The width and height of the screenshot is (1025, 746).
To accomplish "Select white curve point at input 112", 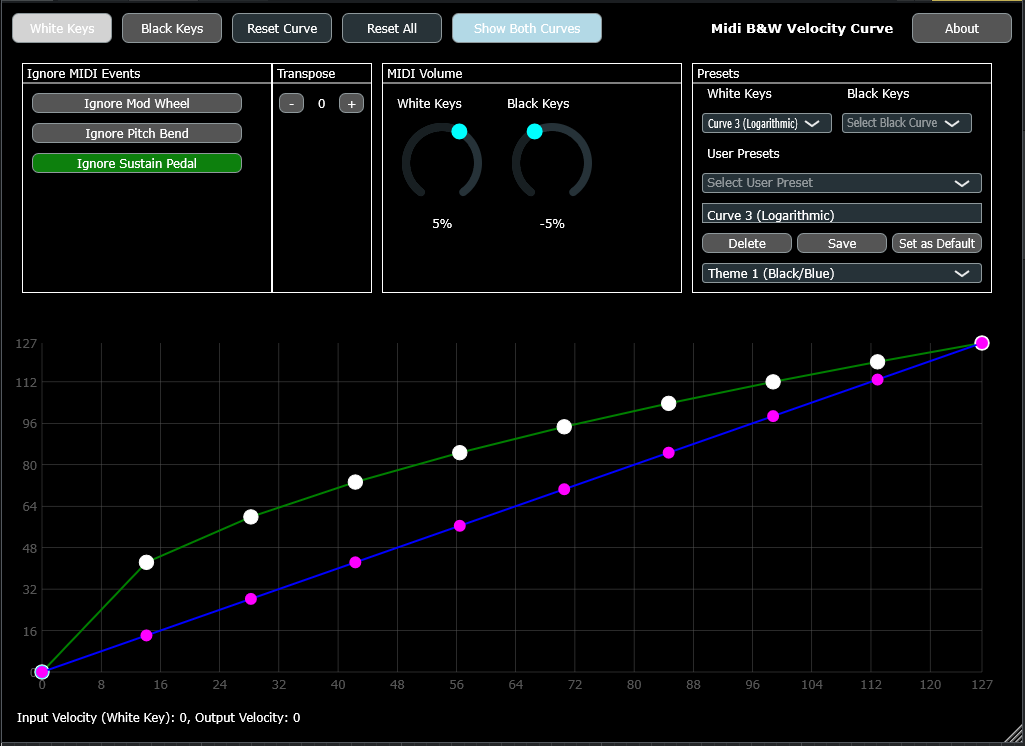I will pos(877,362).
